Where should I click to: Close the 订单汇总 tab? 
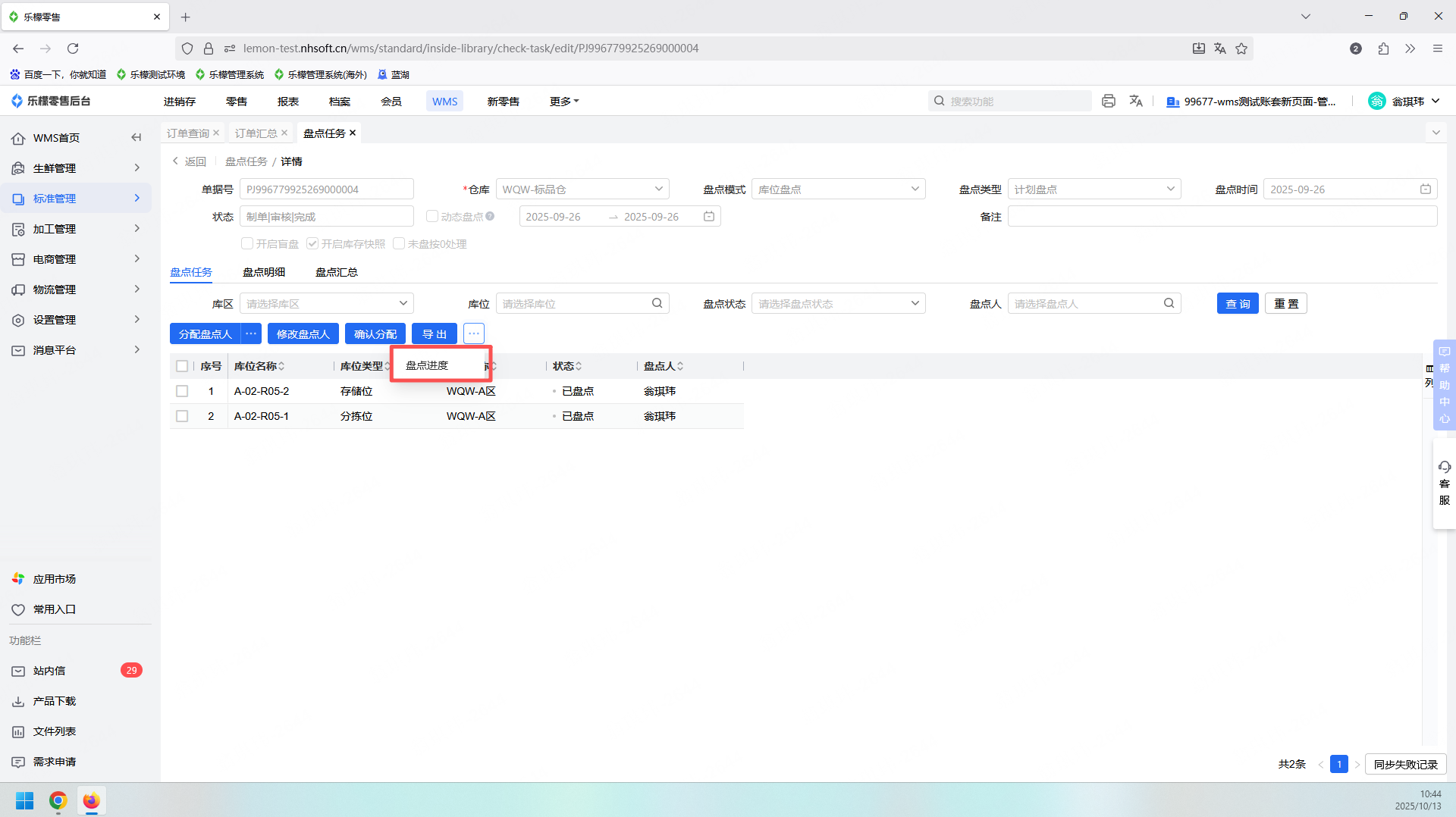click(284, 133)
